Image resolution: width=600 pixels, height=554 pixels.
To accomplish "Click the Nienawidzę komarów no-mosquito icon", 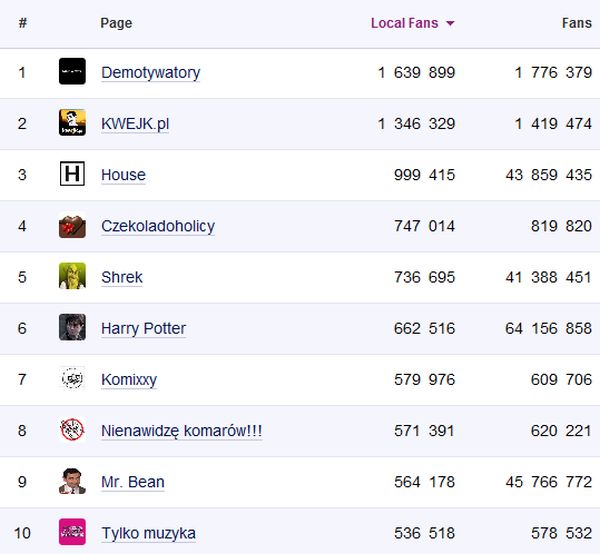I will 72,431.
